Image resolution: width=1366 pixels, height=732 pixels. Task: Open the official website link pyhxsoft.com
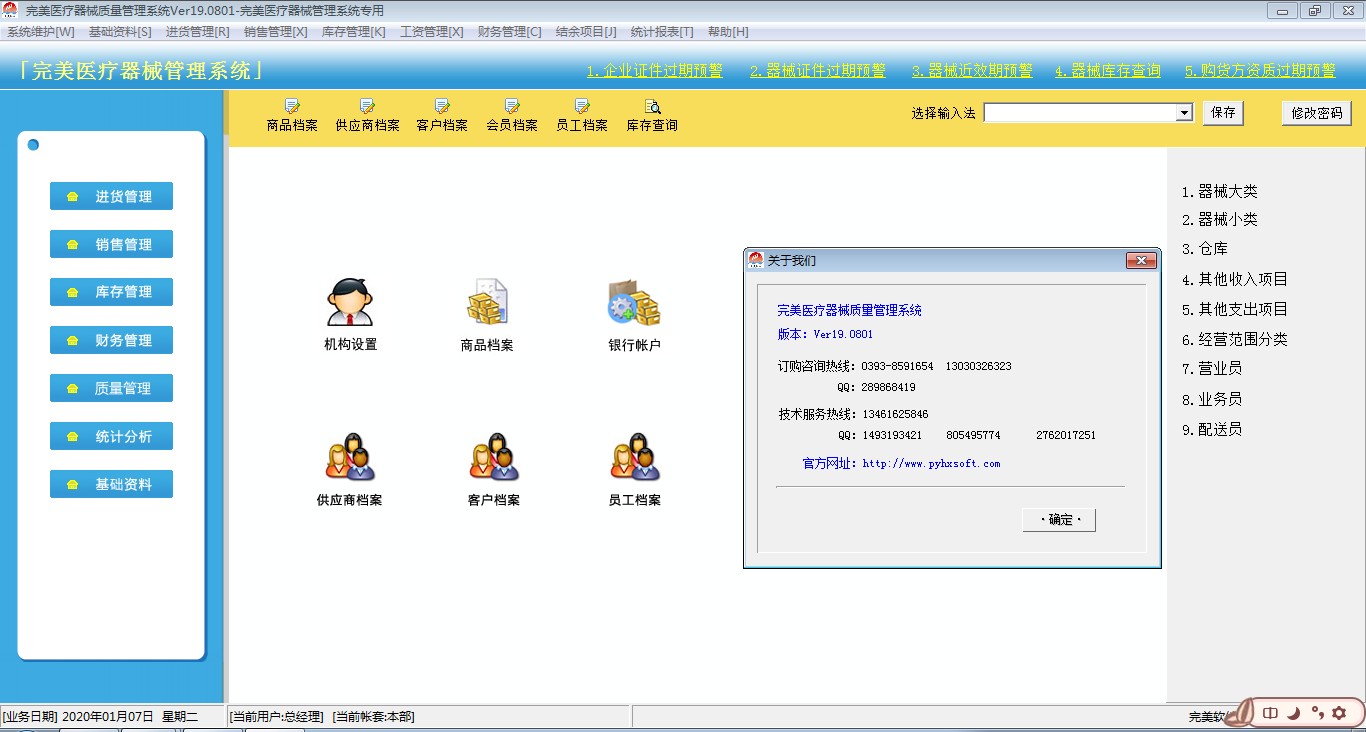pos(931,464)
